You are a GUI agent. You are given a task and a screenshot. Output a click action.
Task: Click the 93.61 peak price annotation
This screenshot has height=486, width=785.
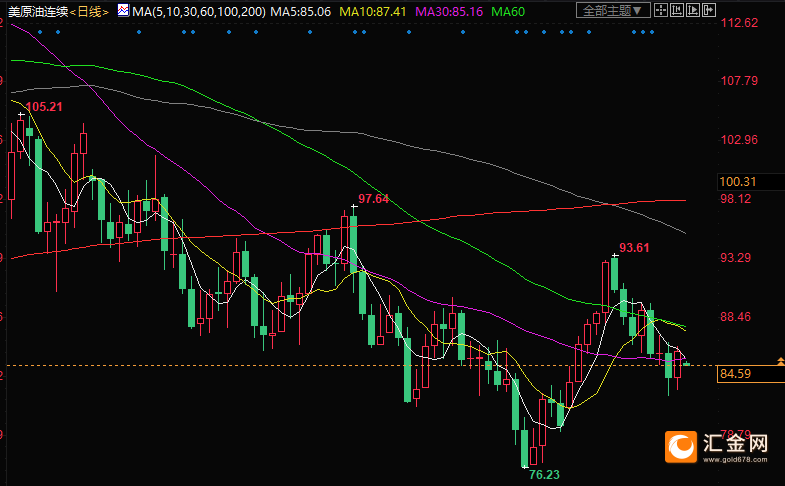tap(634, 247)
